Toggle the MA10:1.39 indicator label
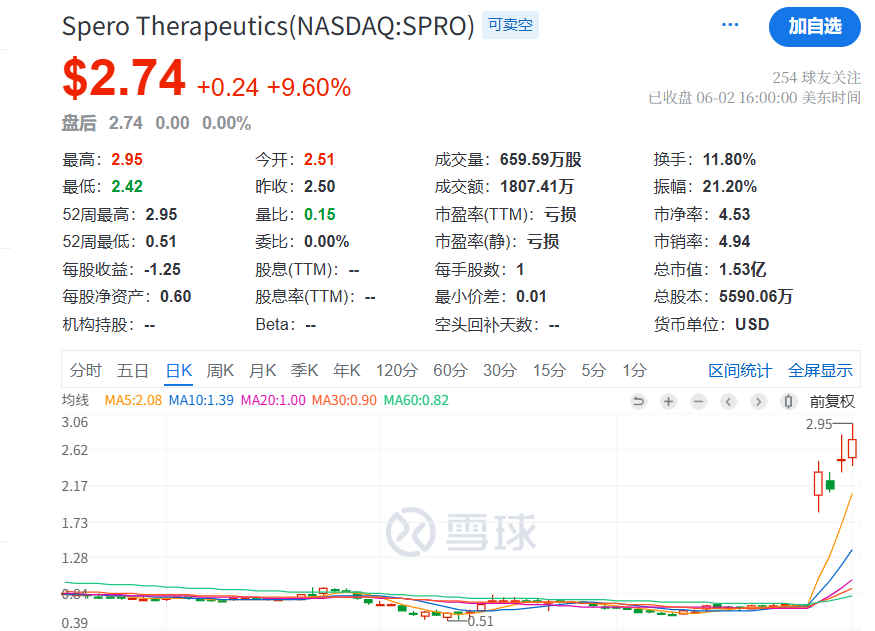The width and height of the screenshot is (875, 631). (201, 401)
